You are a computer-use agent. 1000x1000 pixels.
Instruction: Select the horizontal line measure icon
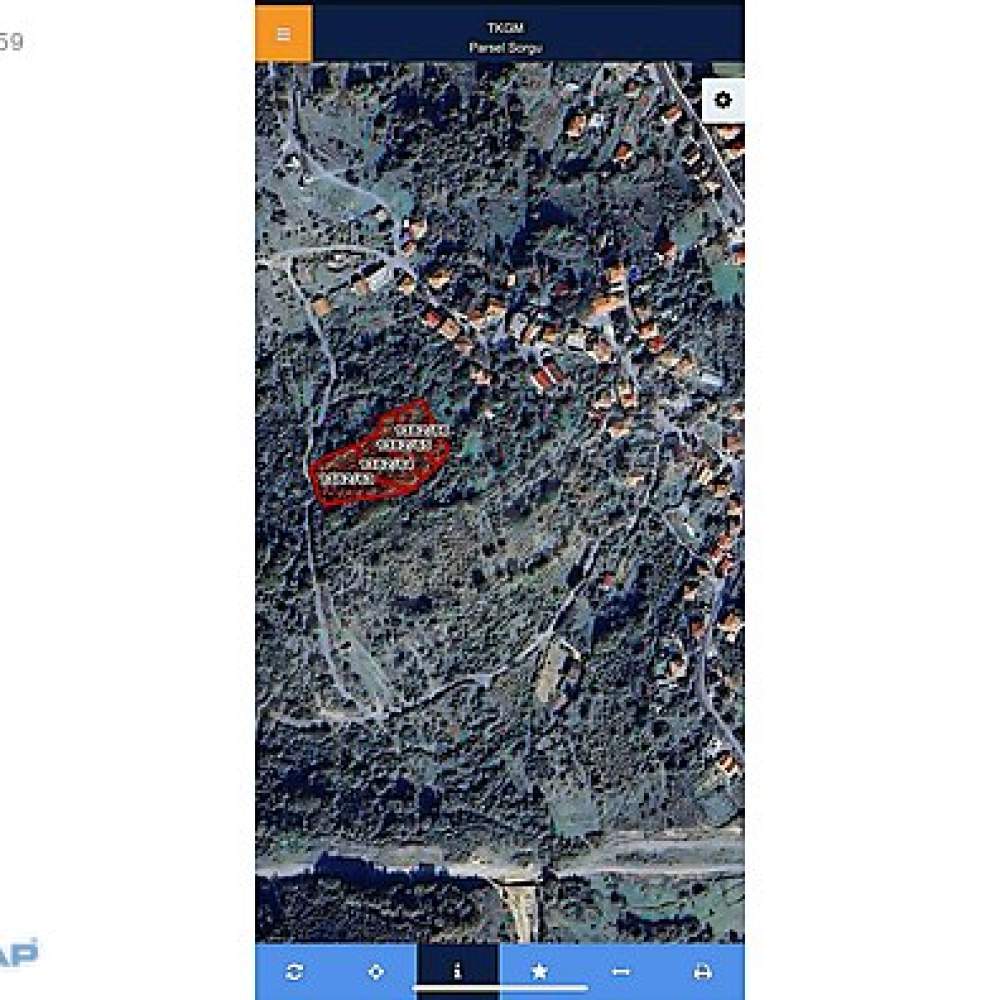pyautogui.click(x=621, y=971)
